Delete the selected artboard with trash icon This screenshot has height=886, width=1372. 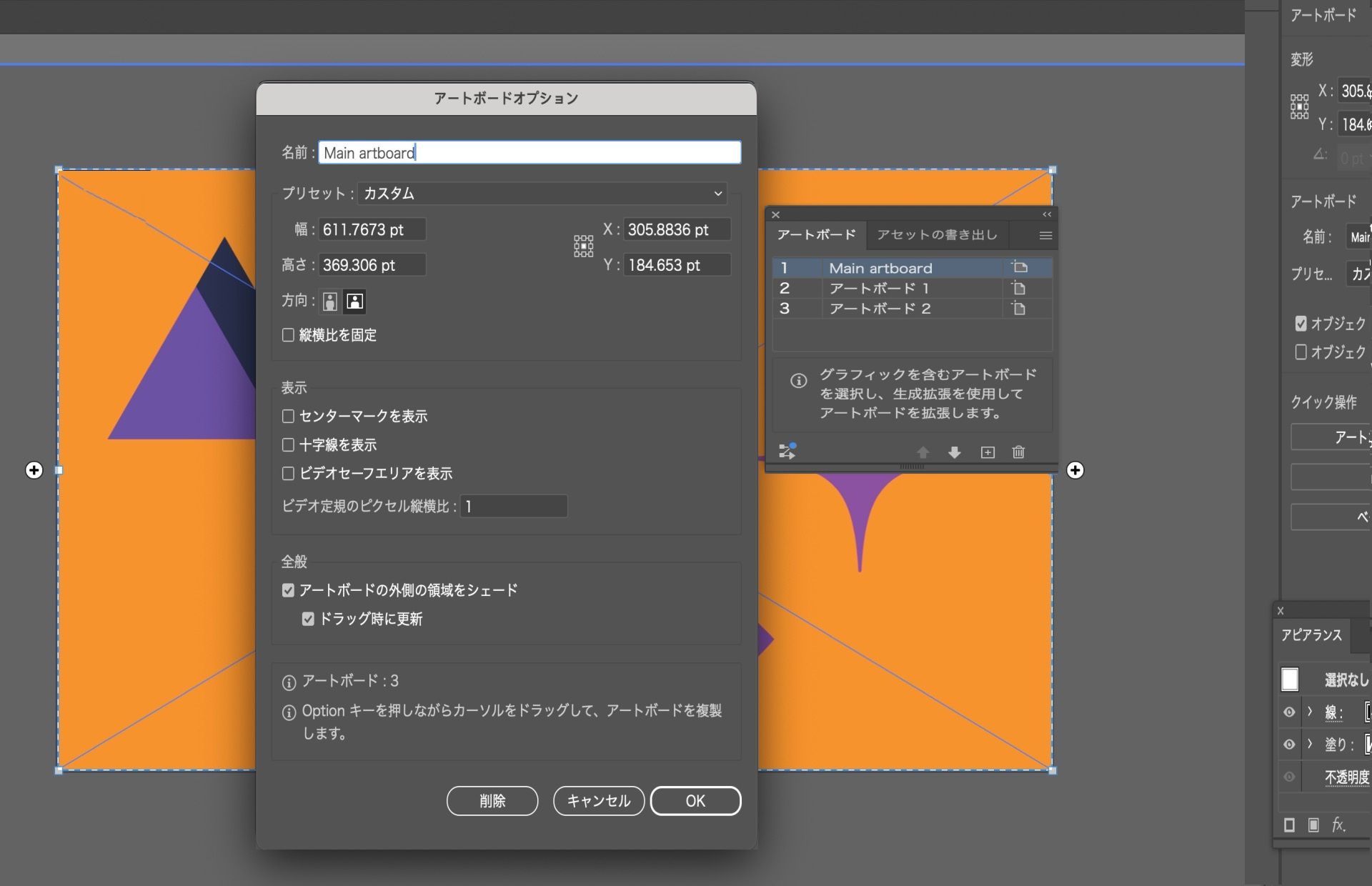[x=1018, y=452]
